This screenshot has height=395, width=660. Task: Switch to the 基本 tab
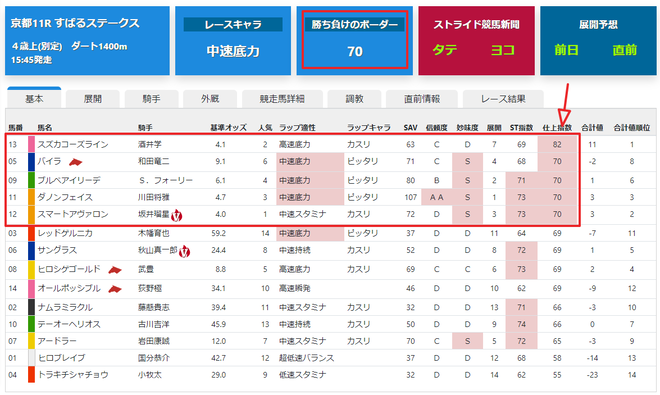click(34, 99)
